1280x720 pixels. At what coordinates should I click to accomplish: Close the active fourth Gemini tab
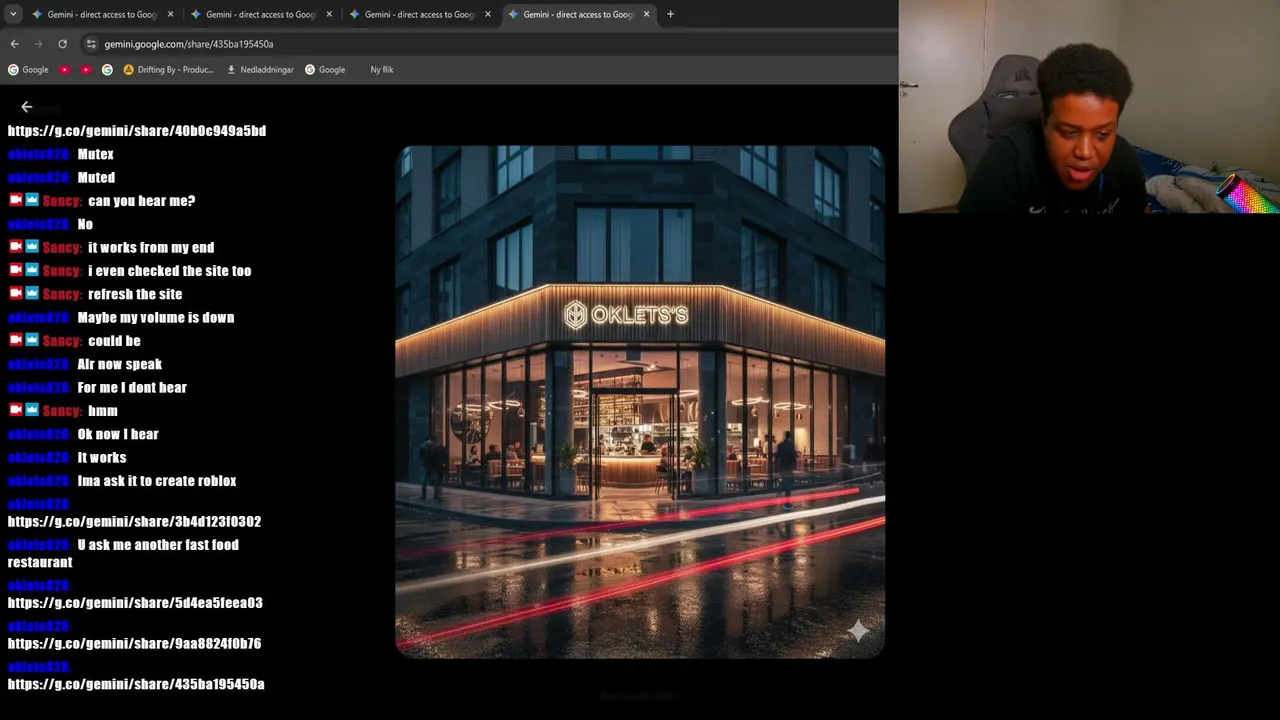coord(647,14)
